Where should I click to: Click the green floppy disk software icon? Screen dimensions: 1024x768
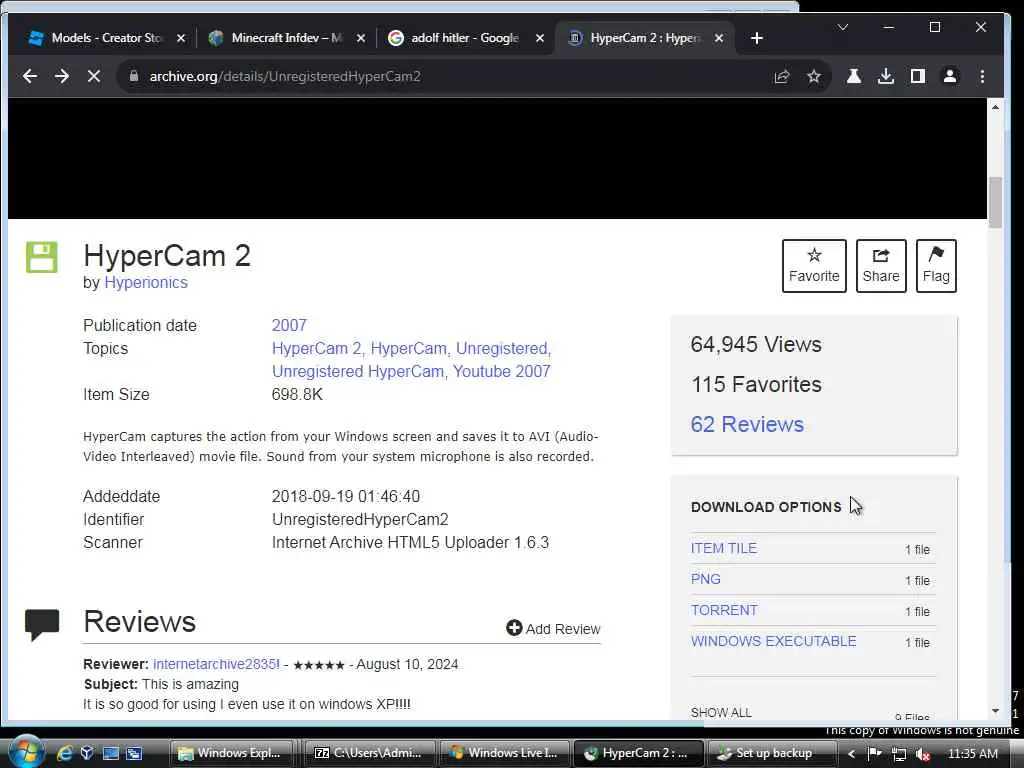pos(42,257)
